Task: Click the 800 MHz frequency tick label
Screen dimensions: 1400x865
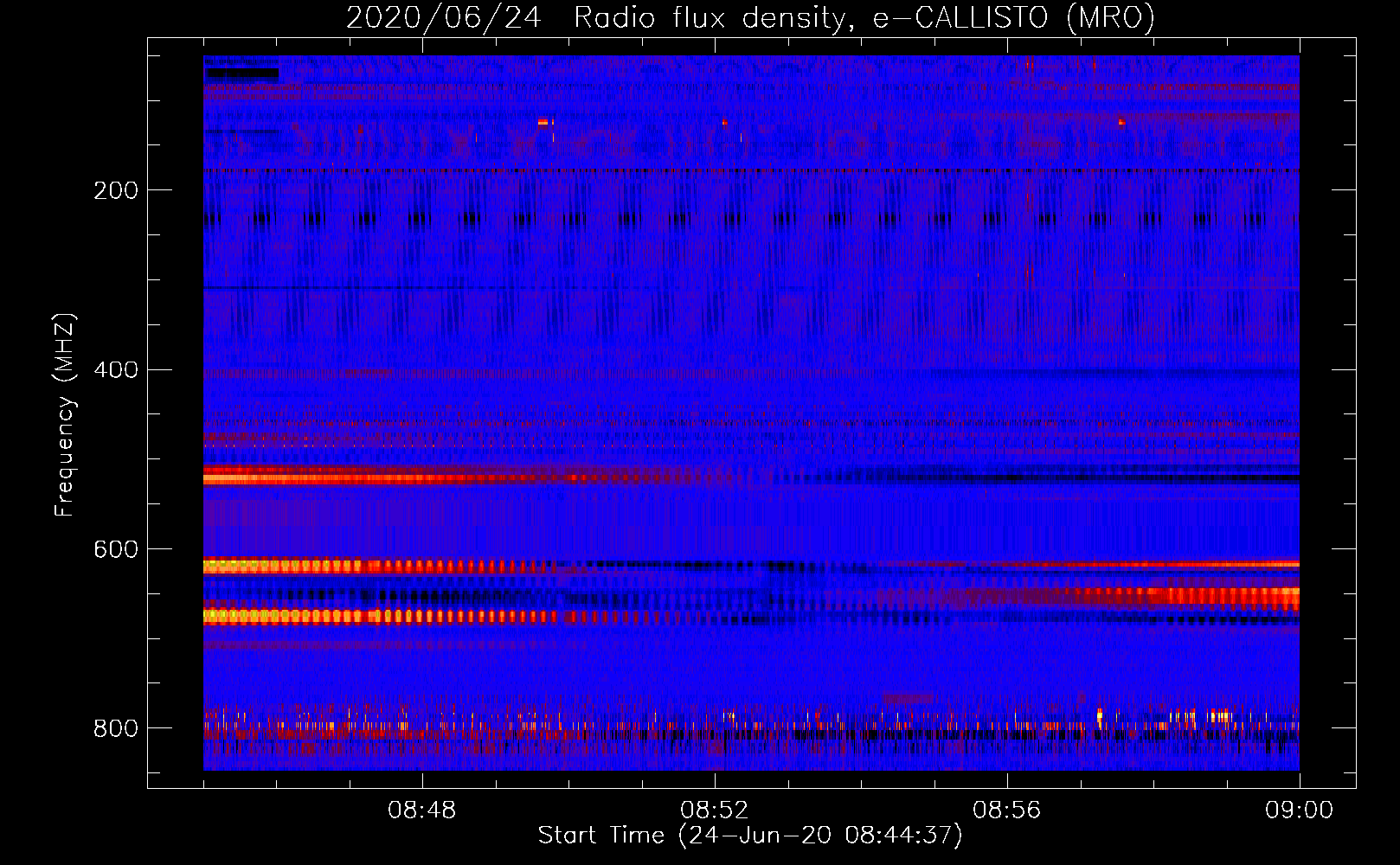Action: [x=116, y=728]
